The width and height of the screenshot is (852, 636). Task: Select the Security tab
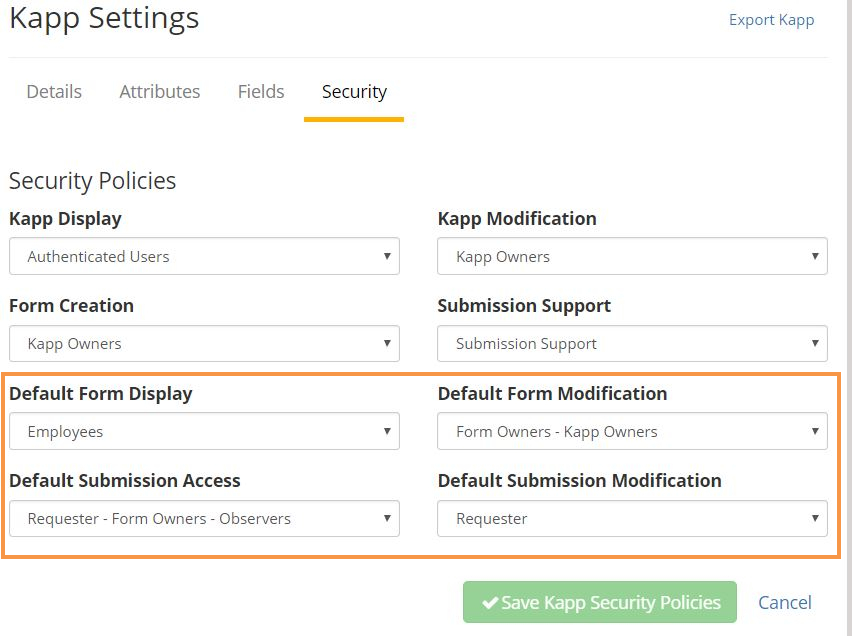(354, 92)
